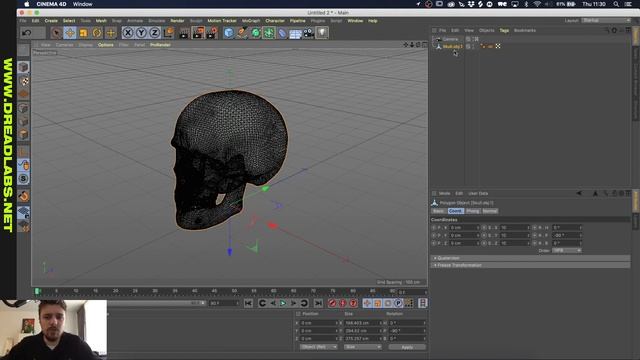This screenshot has height=360, width=640.
Task: Toggle X axis lock
Action: pyautogui.click(x=128, y=33)
